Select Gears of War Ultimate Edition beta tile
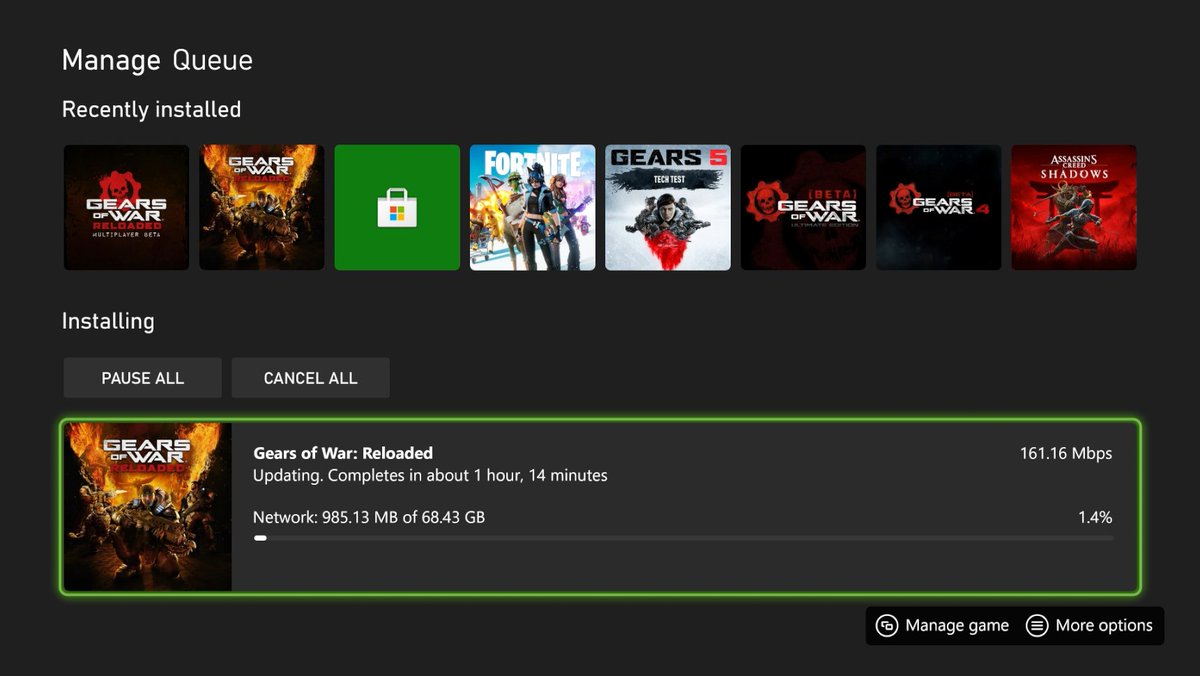 click(803, 208)
